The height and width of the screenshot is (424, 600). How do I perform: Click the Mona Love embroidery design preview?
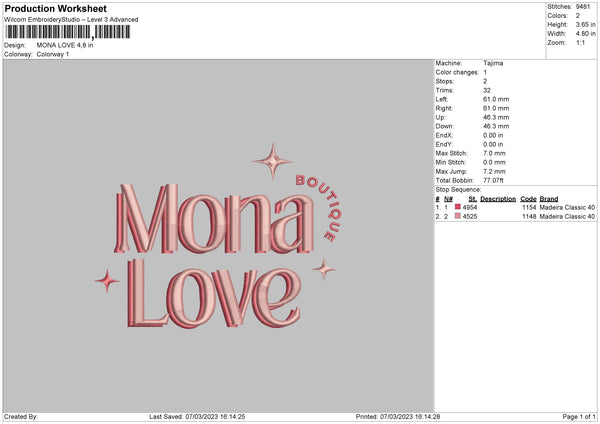pyautogui.click(x=218, y=236)
